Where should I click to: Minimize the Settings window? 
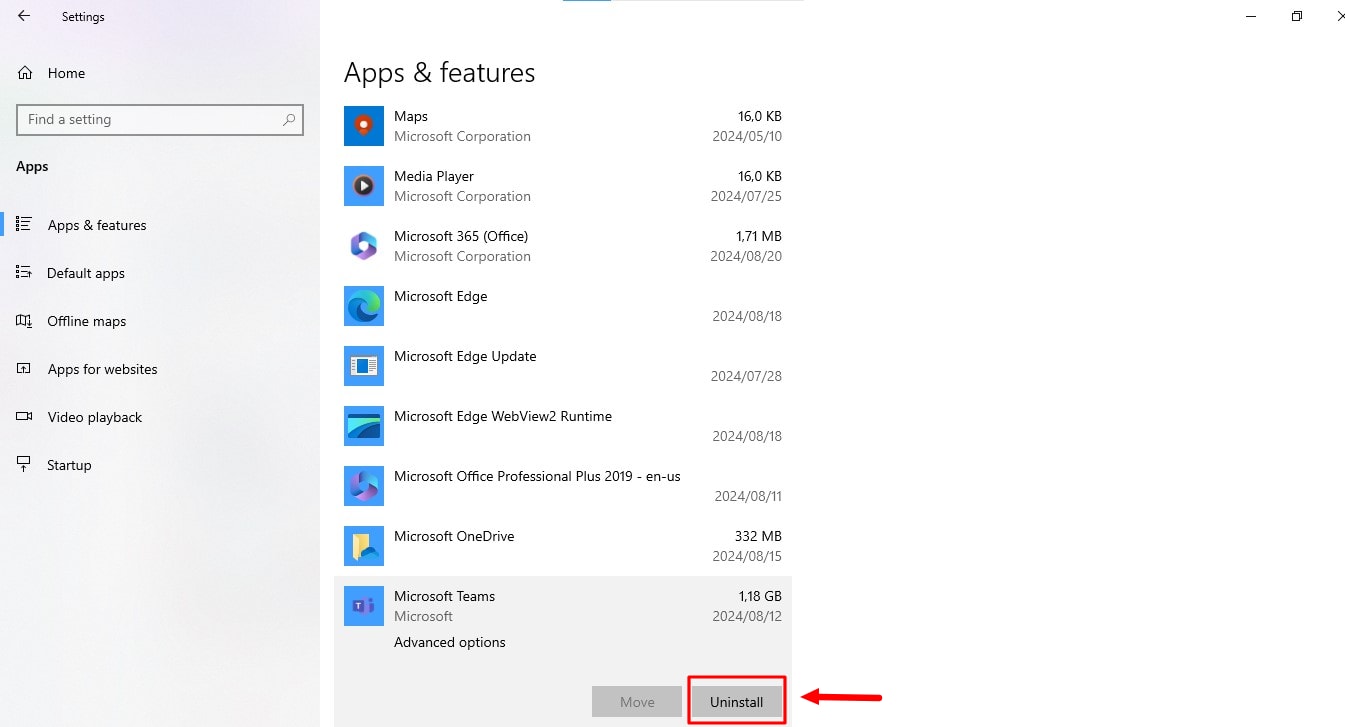click(1252, 16)
